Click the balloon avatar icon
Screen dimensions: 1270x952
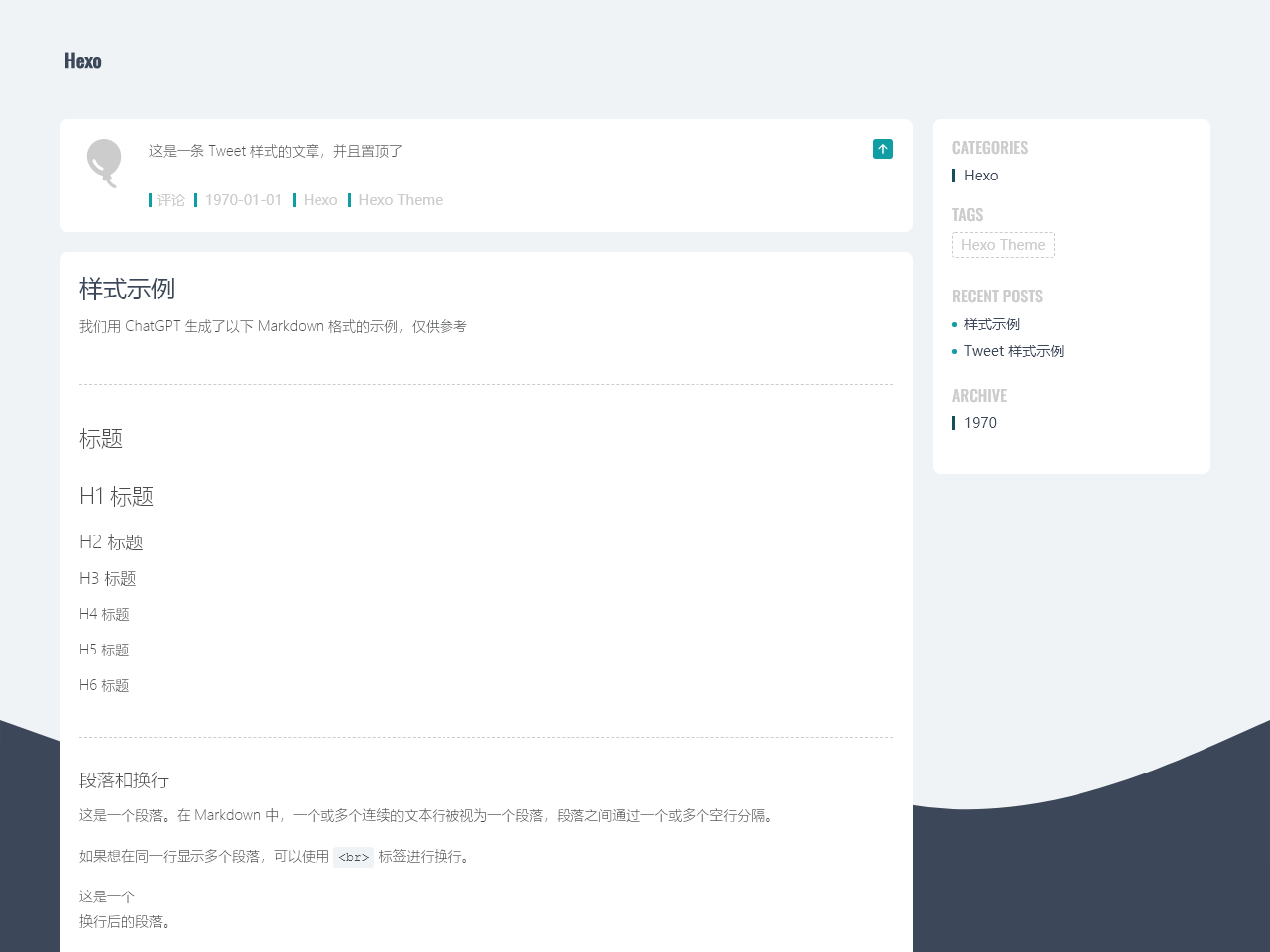pyautogui.click(x=104, y=164)
